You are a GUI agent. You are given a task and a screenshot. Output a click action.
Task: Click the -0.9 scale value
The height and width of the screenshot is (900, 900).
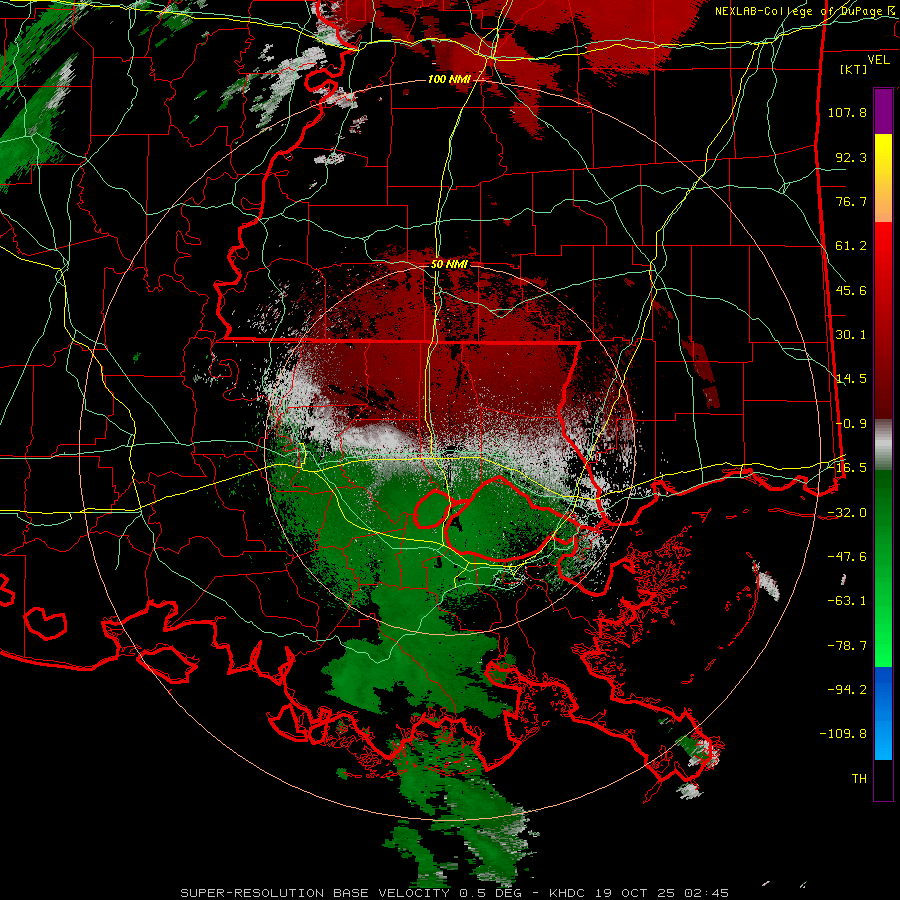pos(851,424)
